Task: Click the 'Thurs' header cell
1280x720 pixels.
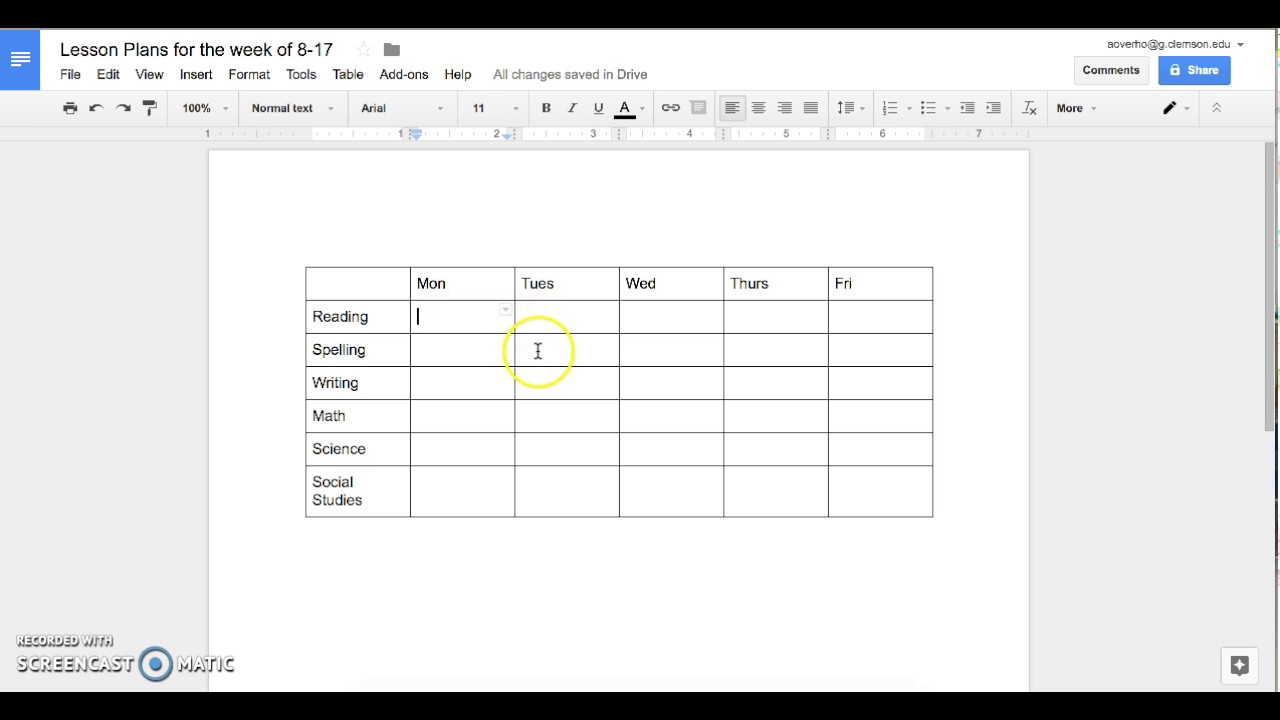Action: [776, 284]
